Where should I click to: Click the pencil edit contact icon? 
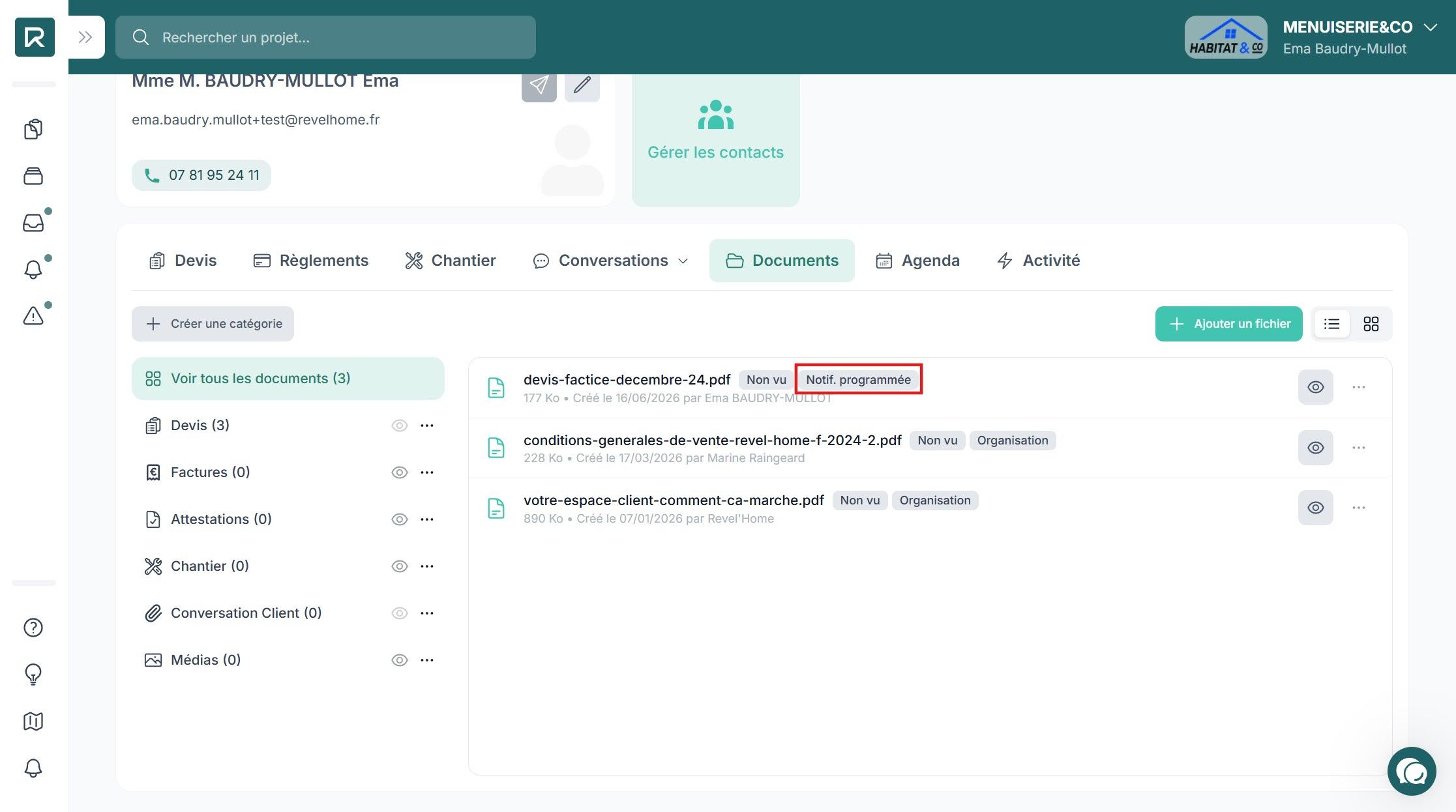(x=582, y=85)
